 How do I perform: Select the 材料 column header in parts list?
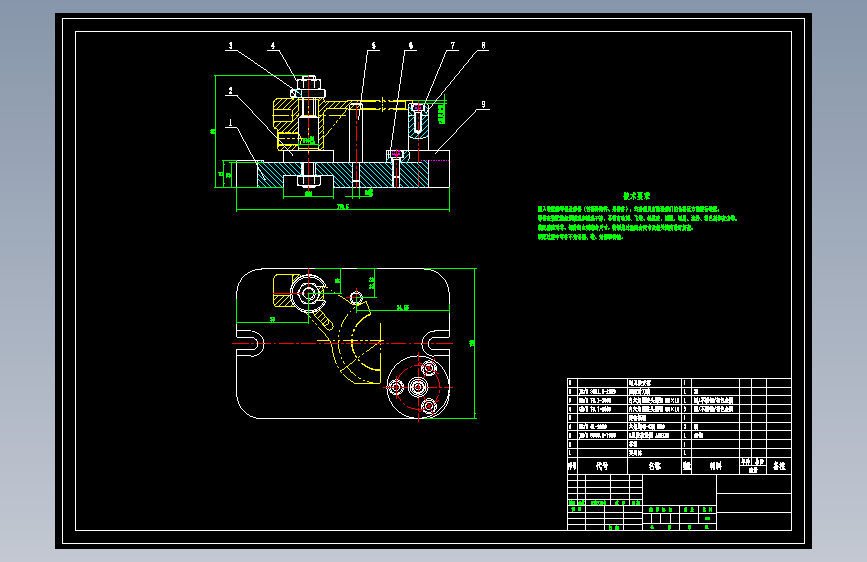715,466
